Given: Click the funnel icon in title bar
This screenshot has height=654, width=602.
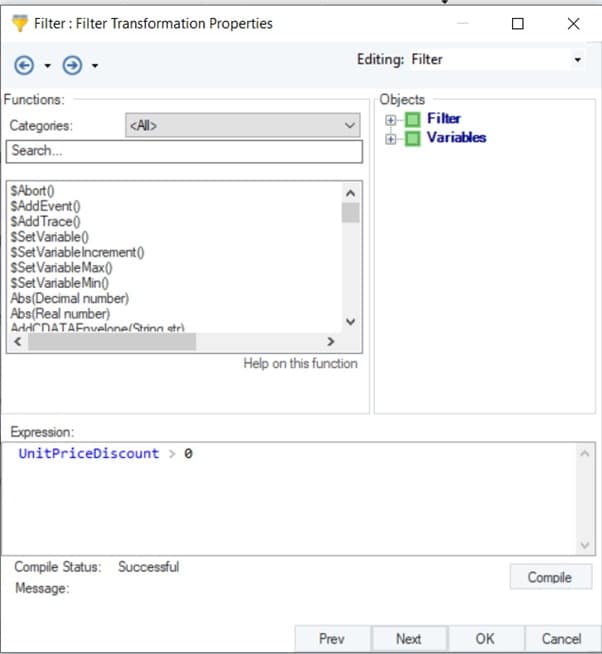Looking at the screenshot, I should coord(19,23).
